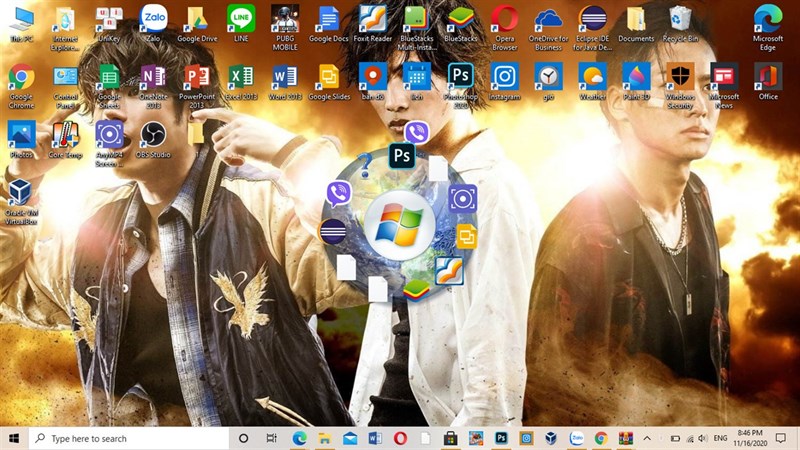
Task: Open WinRAR icon on the taskbar
Action: pyautogui.click(x=626, y=438)
